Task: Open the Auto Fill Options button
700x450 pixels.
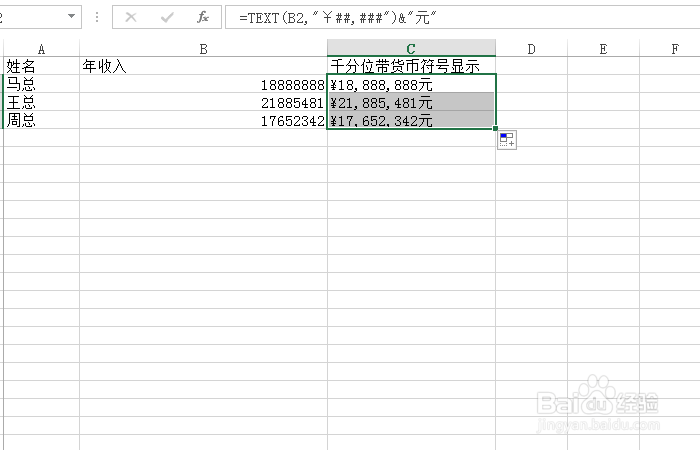Action: [507, 140]
